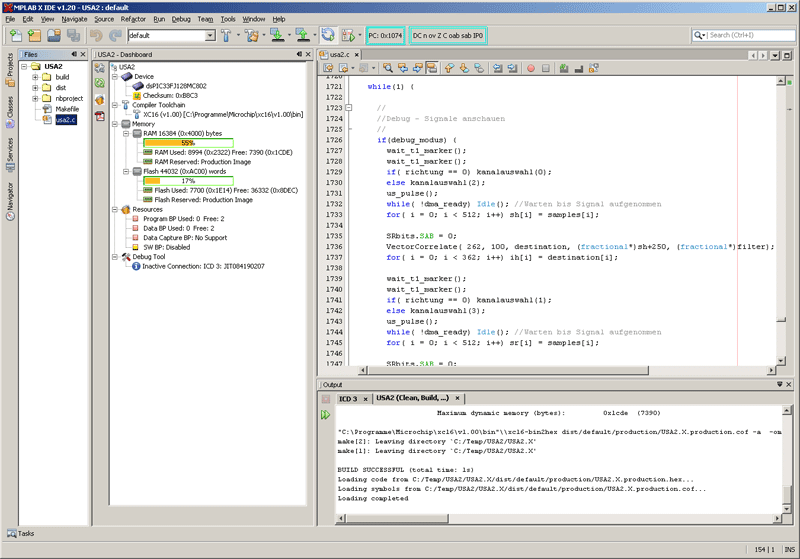
Task: Close the usa2.c editor tab
Action: click(357, 55)
